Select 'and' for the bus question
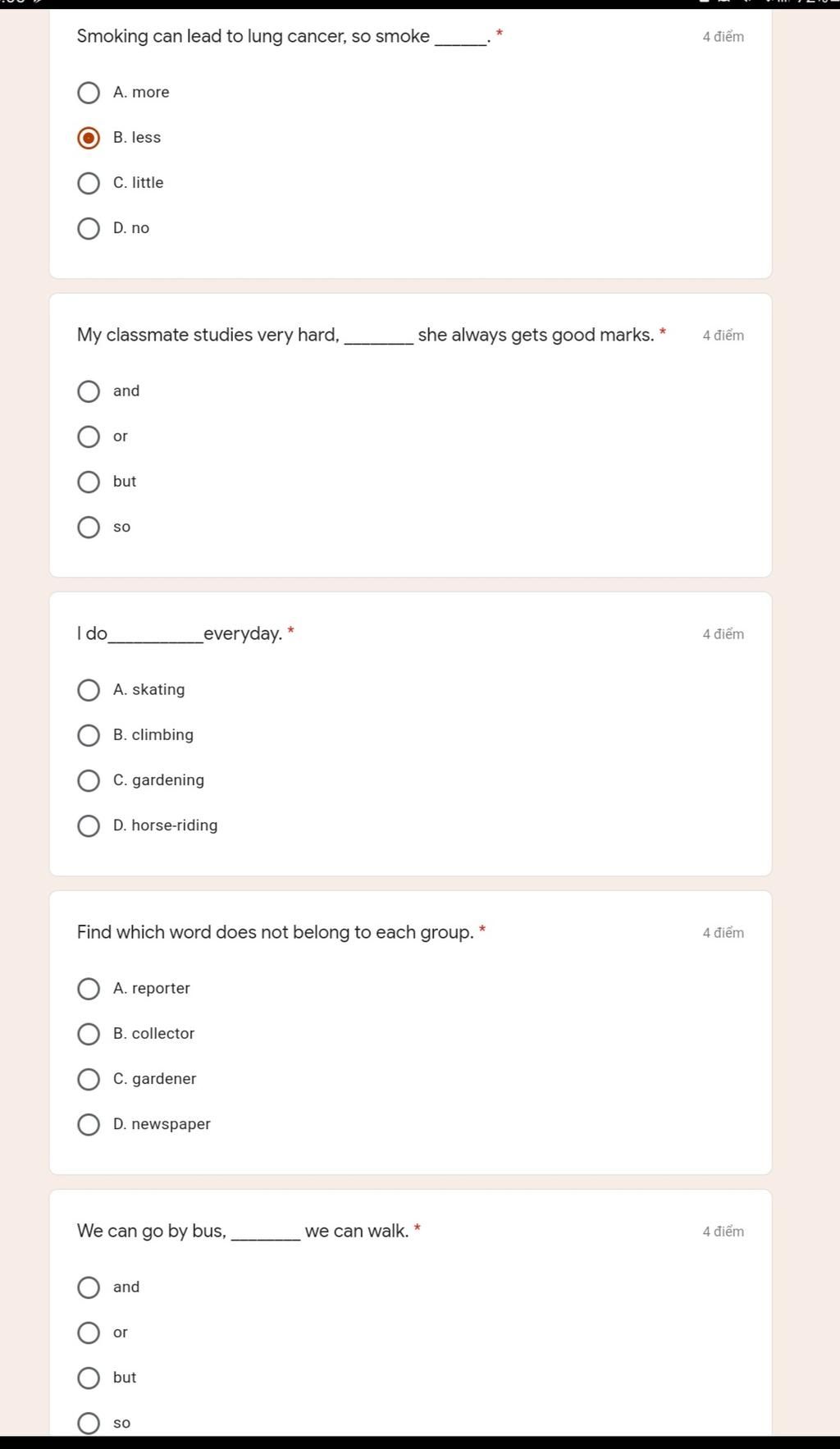Image resolution: width=840 pixels, height=1449 pixels. click(x=89, y=1287)
